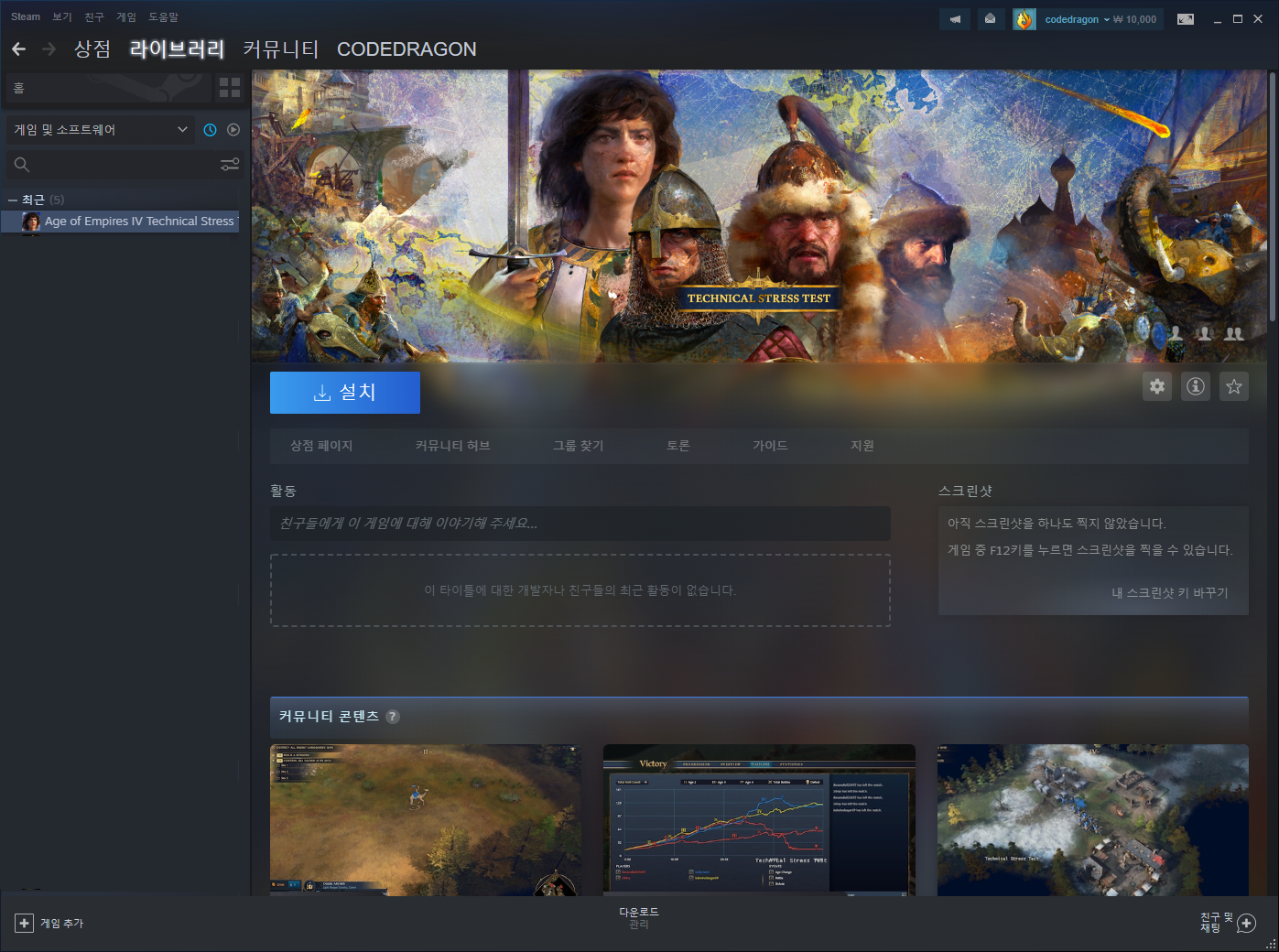Switch library to grid collections view
Viewport: 1279px width, 952px height.
pyautogui.click(x=230, y=88)
